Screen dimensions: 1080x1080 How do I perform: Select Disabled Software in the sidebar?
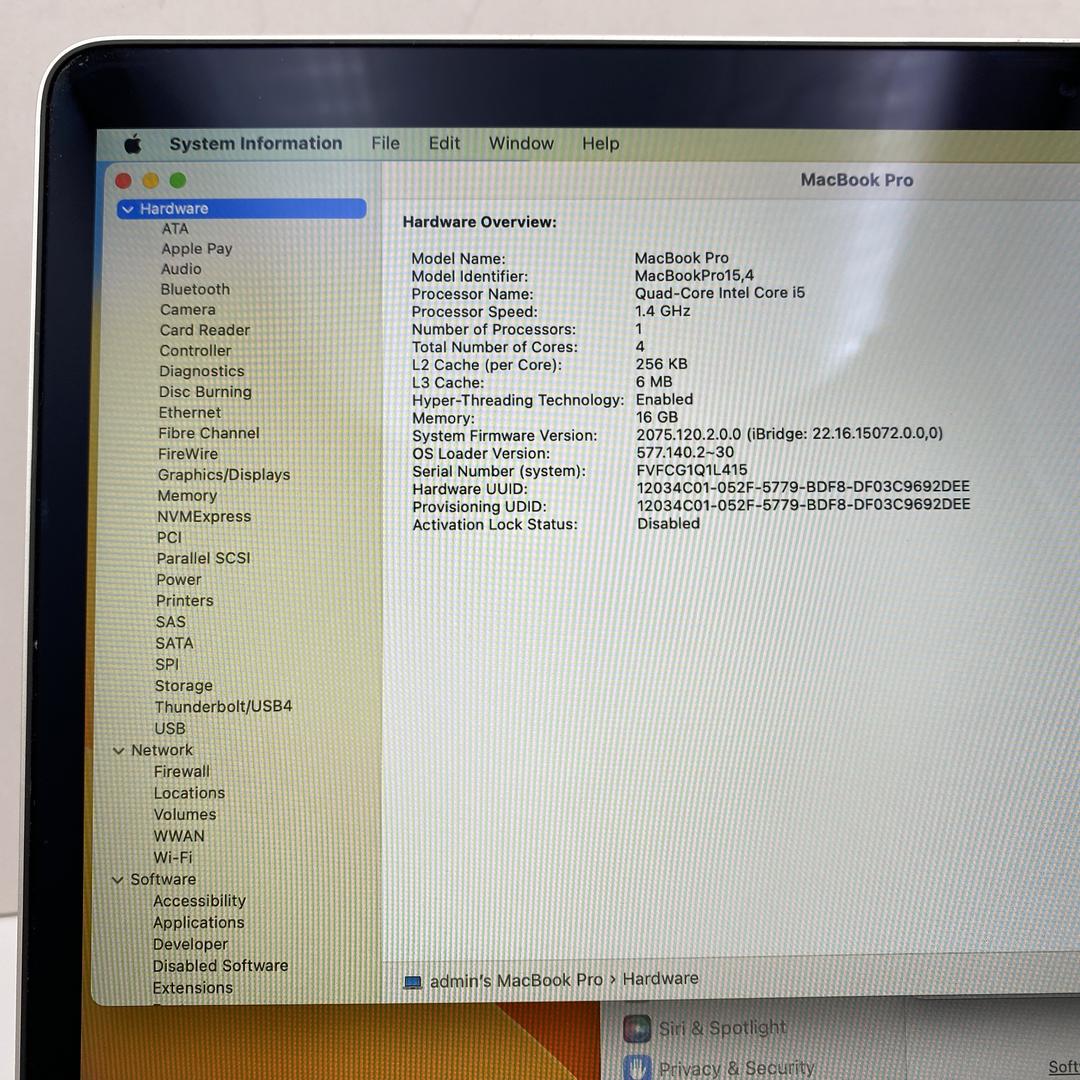(220, 966)
